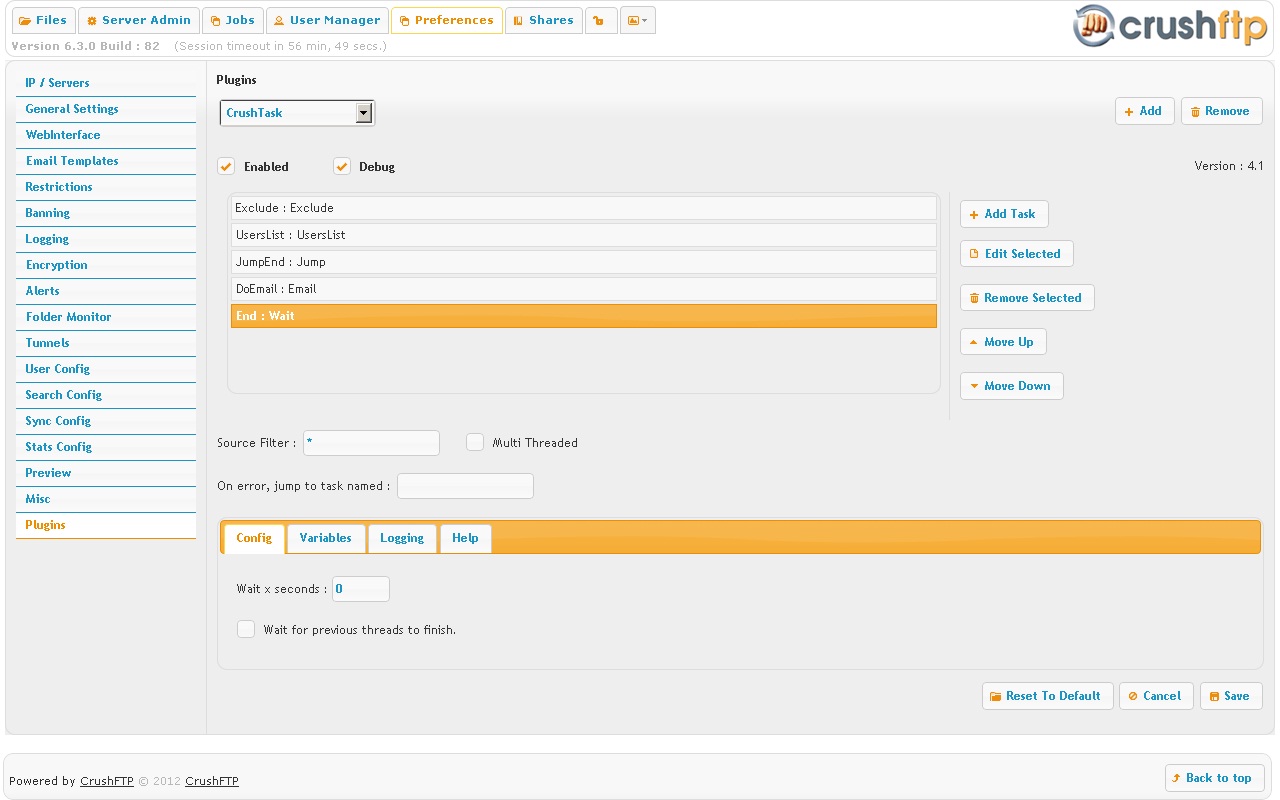Click the Remove plugin button

coord(1221,111)
